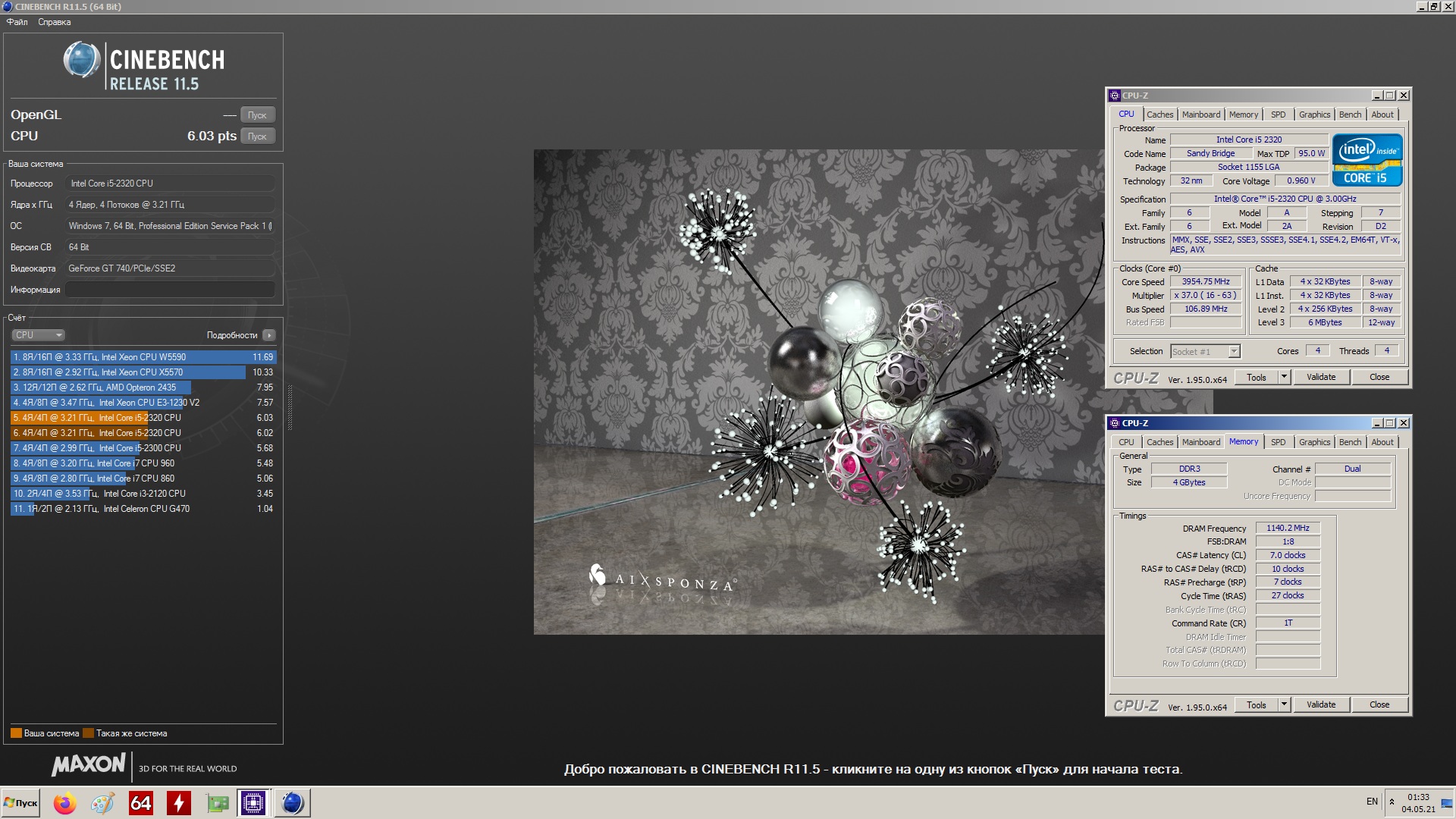Select ranking row Xeon CPU X5570
The height and width of the screenshot is (819, 1456).
[x=143, y=372]
